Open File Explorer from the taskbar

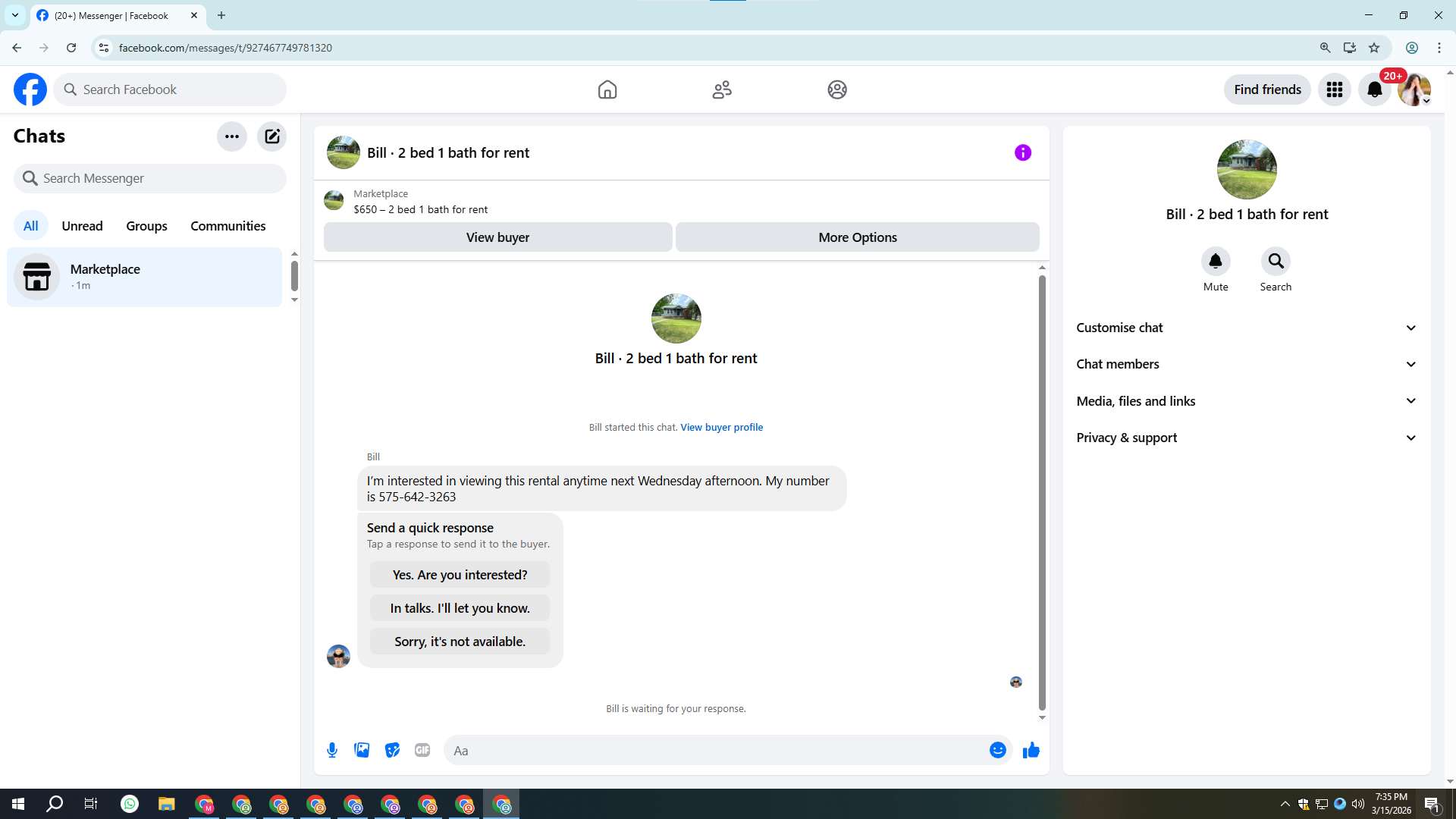click(167, 804)
